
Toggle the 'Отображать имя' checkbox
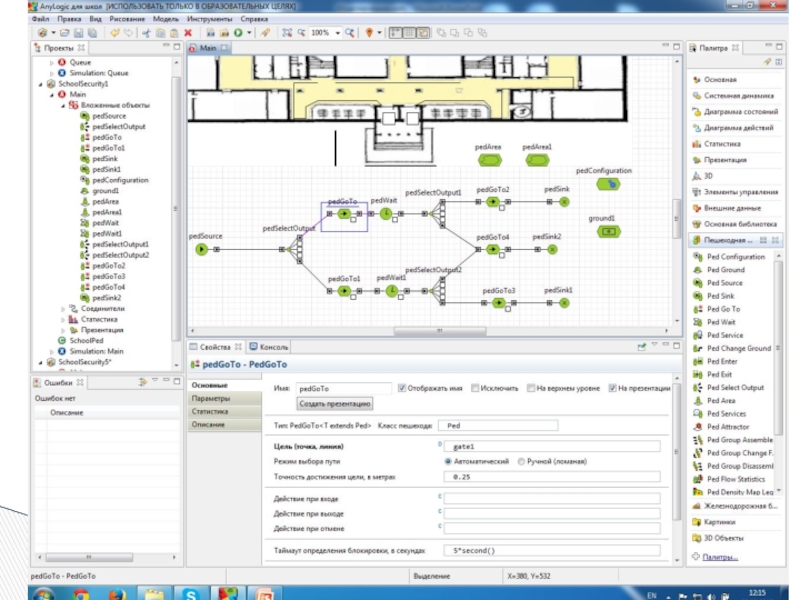coord(402,388)
